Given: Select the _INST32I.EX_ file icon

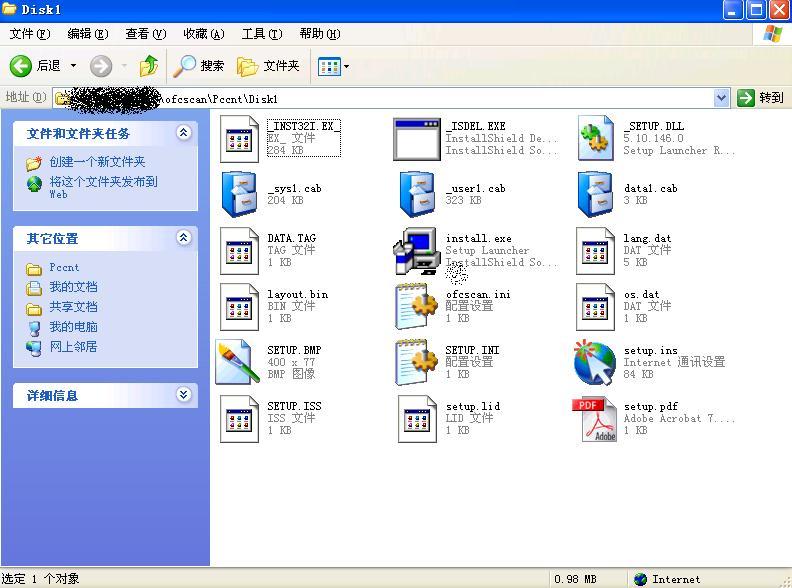Looking at the screenshot, I should (239, 139).
